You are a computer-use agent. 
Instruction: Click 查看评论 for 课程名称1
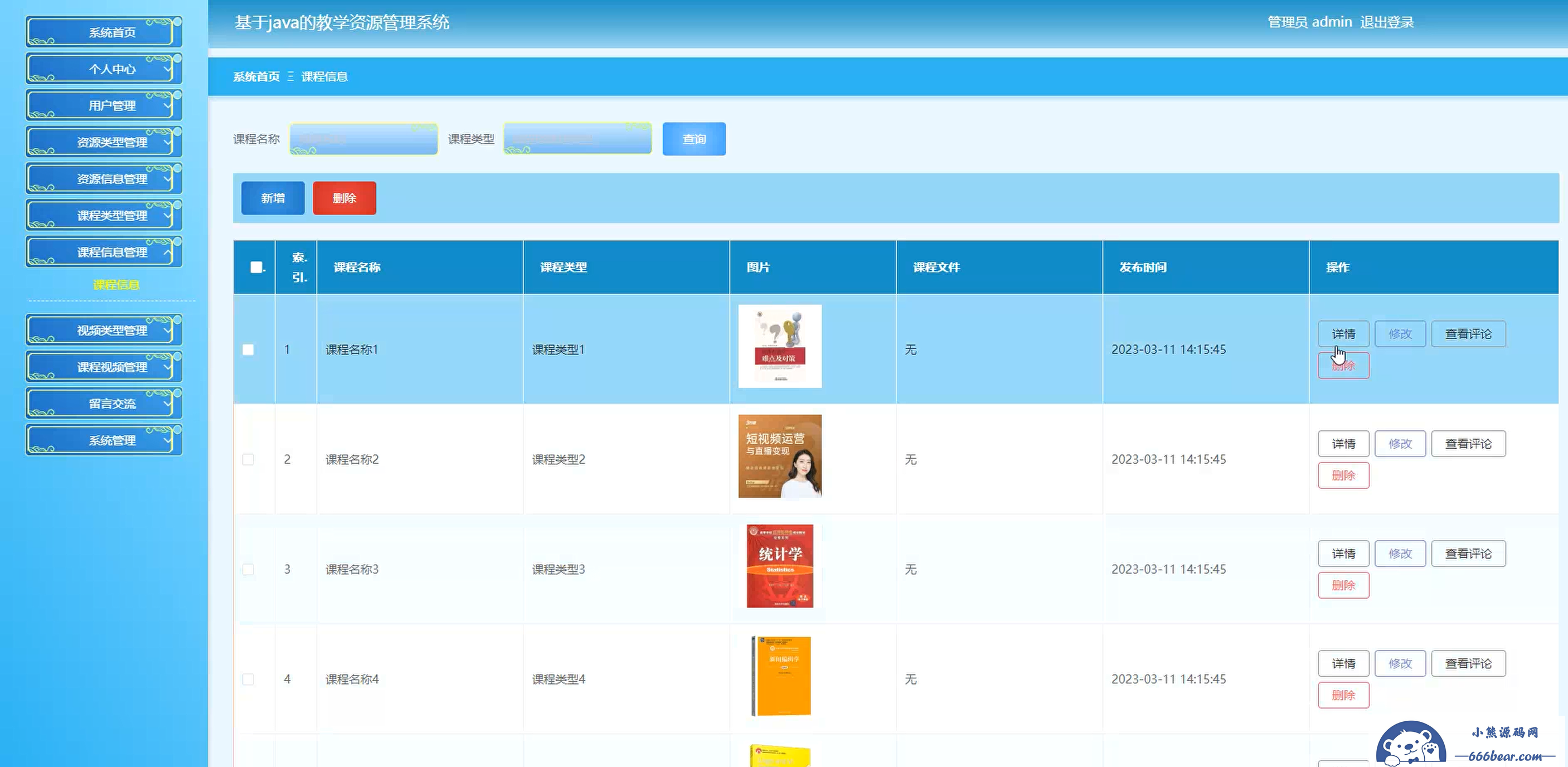click(1468, 333)
